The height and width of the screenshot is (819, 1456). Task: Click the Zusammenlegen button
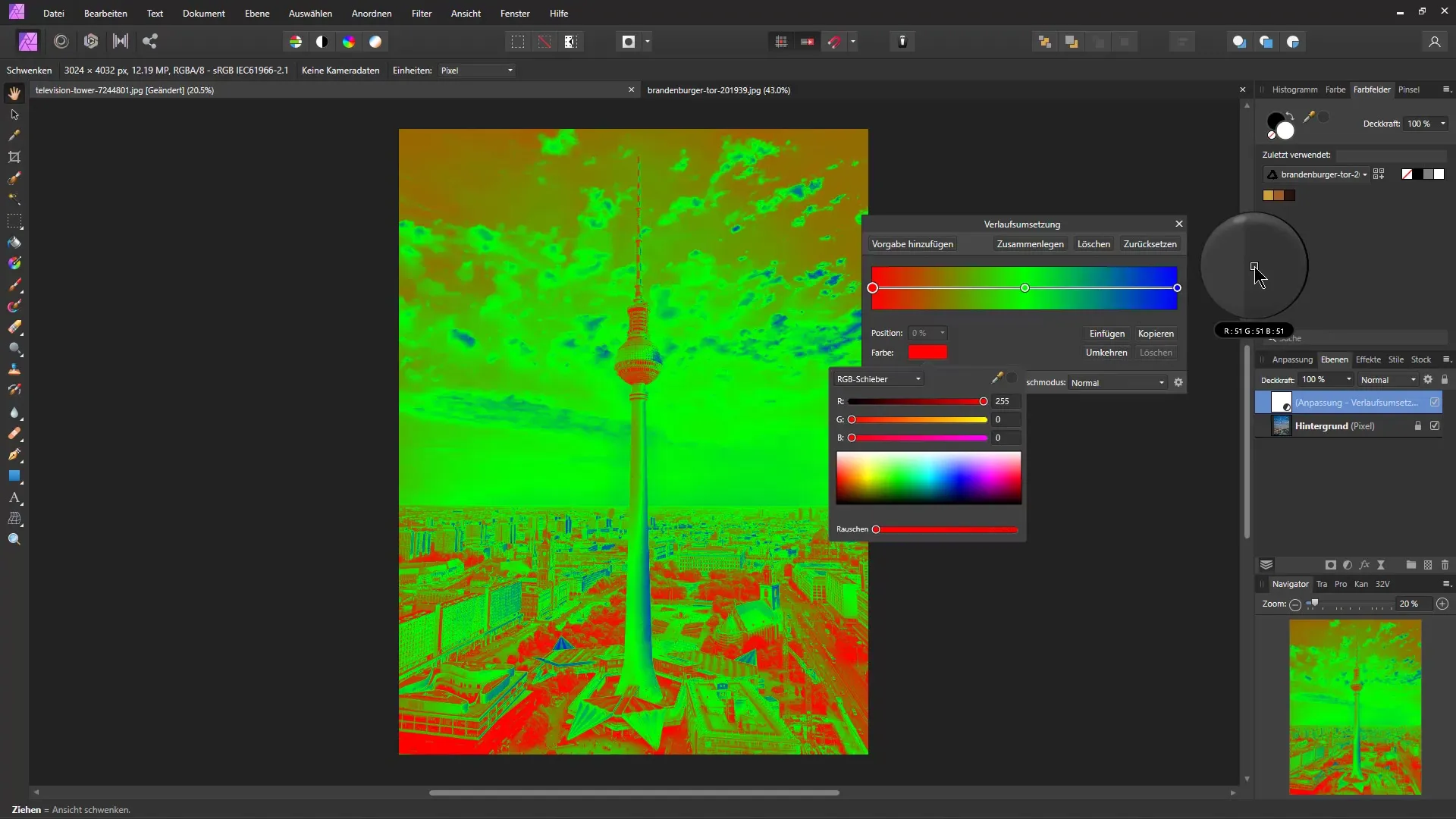(x=1030, y=244)
